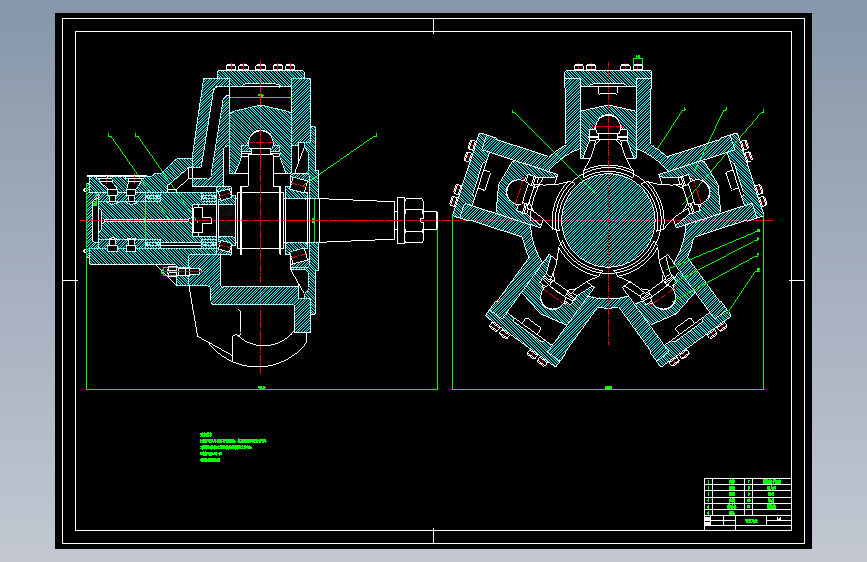The width and height of the screenshot is (867, 562).
Task: Click the small datum symbol above the top cylinder
Action: pos(638,60)
